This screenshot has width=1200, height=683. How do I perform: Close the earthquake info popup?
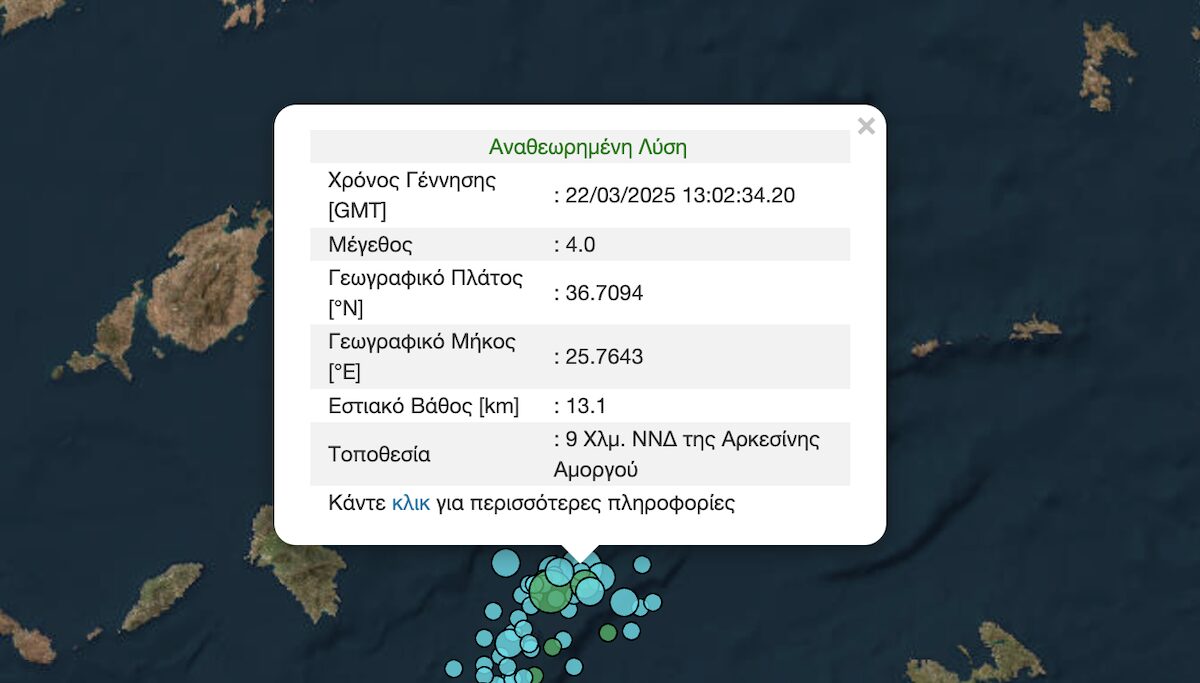point(866,126)
